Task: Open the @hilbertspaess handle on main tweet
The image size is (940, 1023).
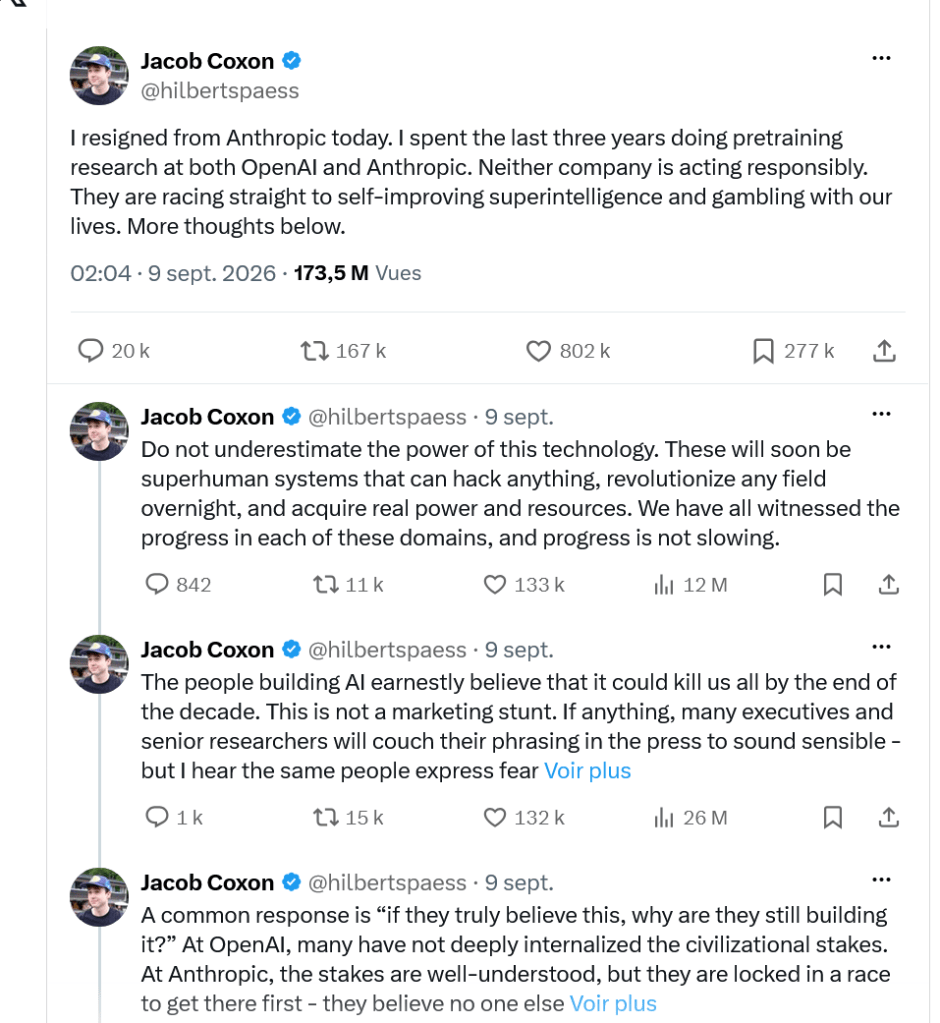Action: tap(220, 91)
